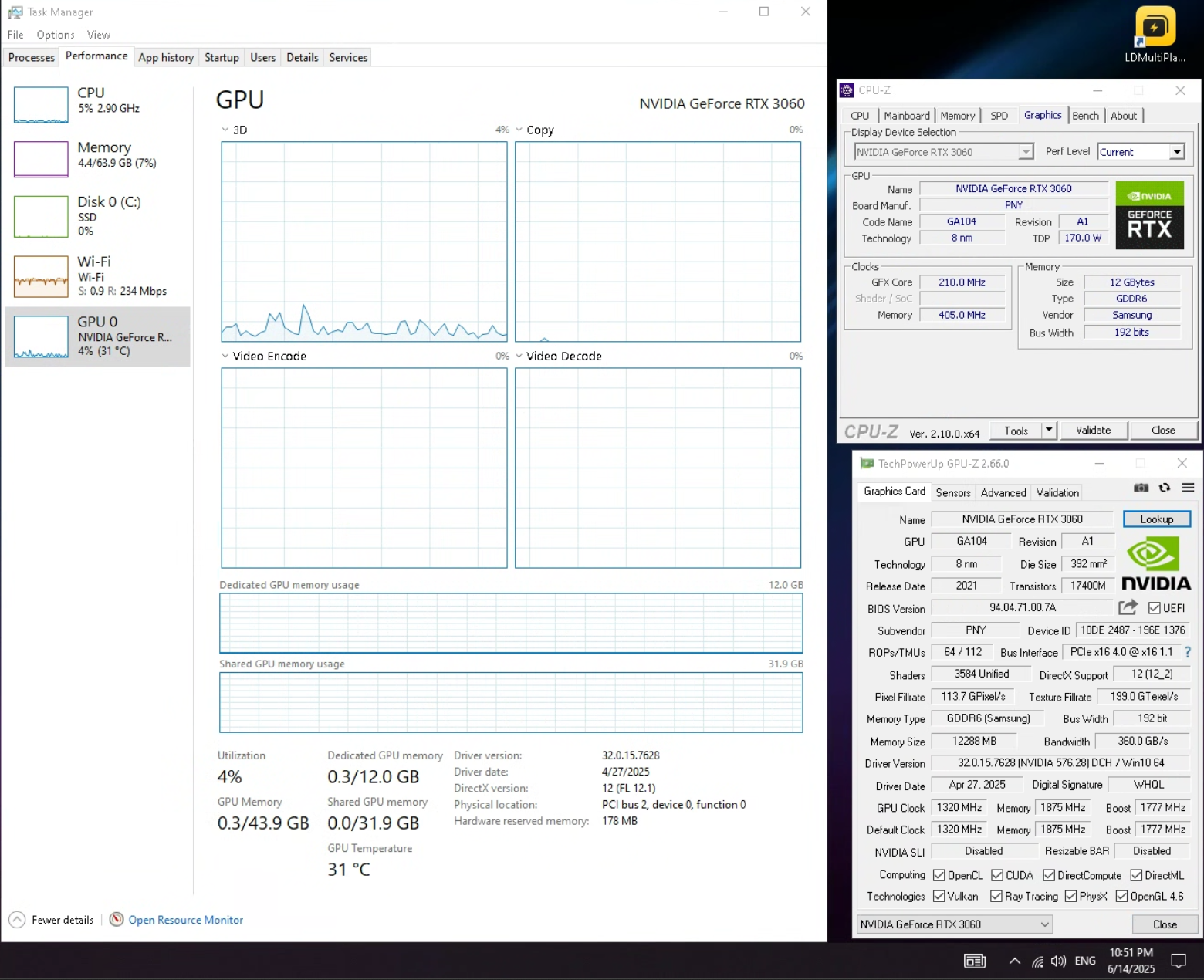This screenshot has height=980, width=1204.
Task: Click the taskbar volume speaker icon
Action: [x=1058, y=961]
